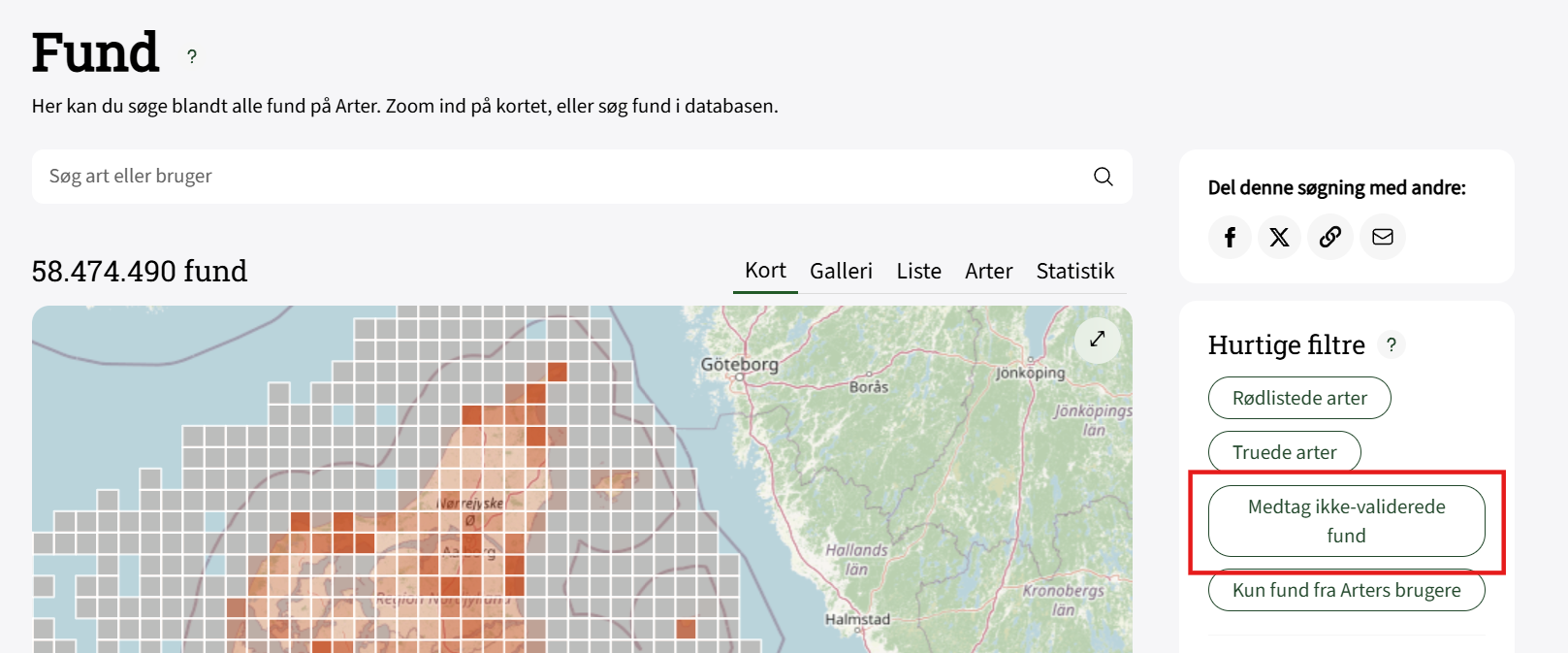Image resolution: width=1568 pixels, height=653 pixels.
Task: Click the 58.474.490 fund count
Action: (140, 271)
